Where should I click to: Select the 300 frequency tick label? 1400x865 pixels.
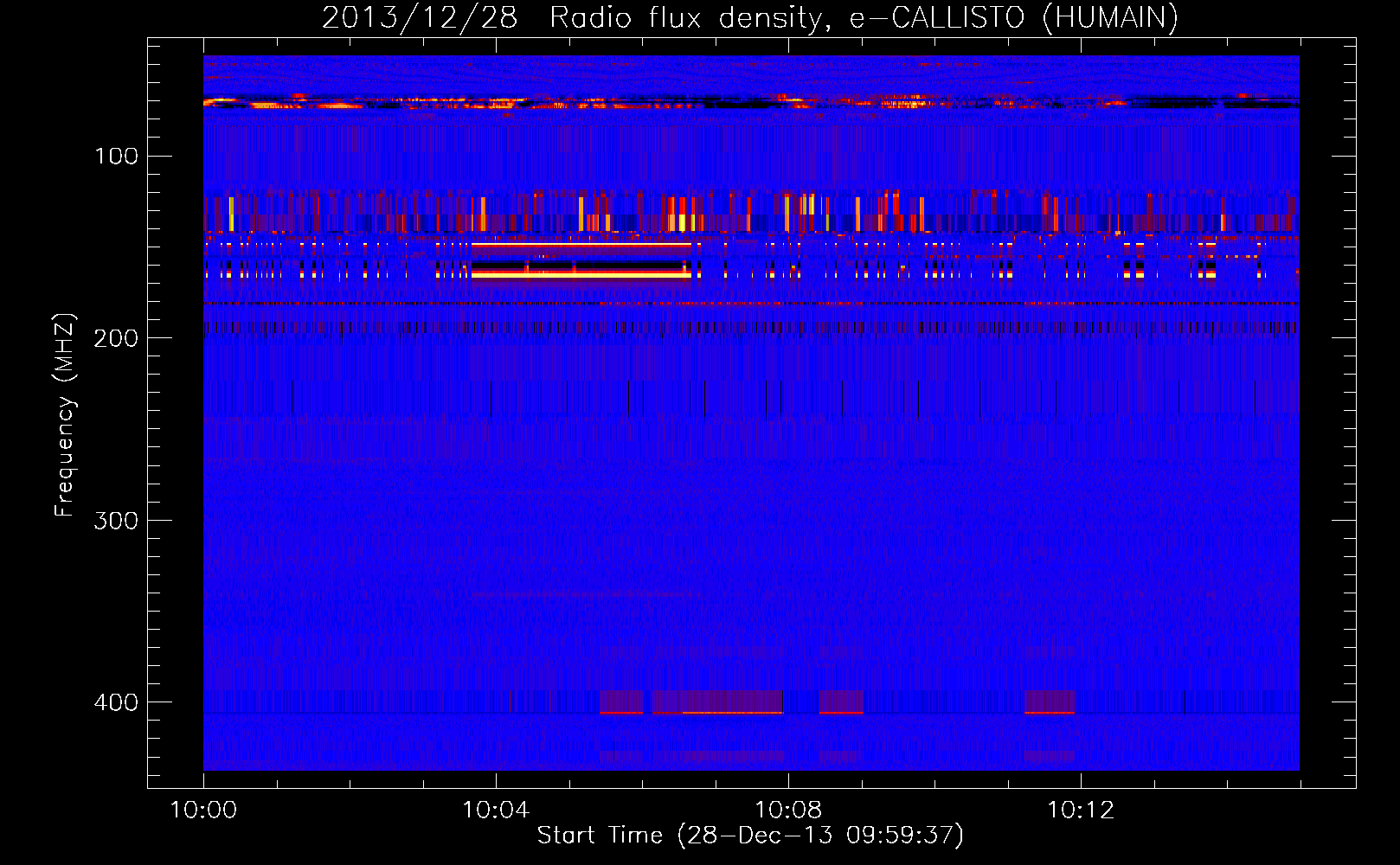(117, 520)
